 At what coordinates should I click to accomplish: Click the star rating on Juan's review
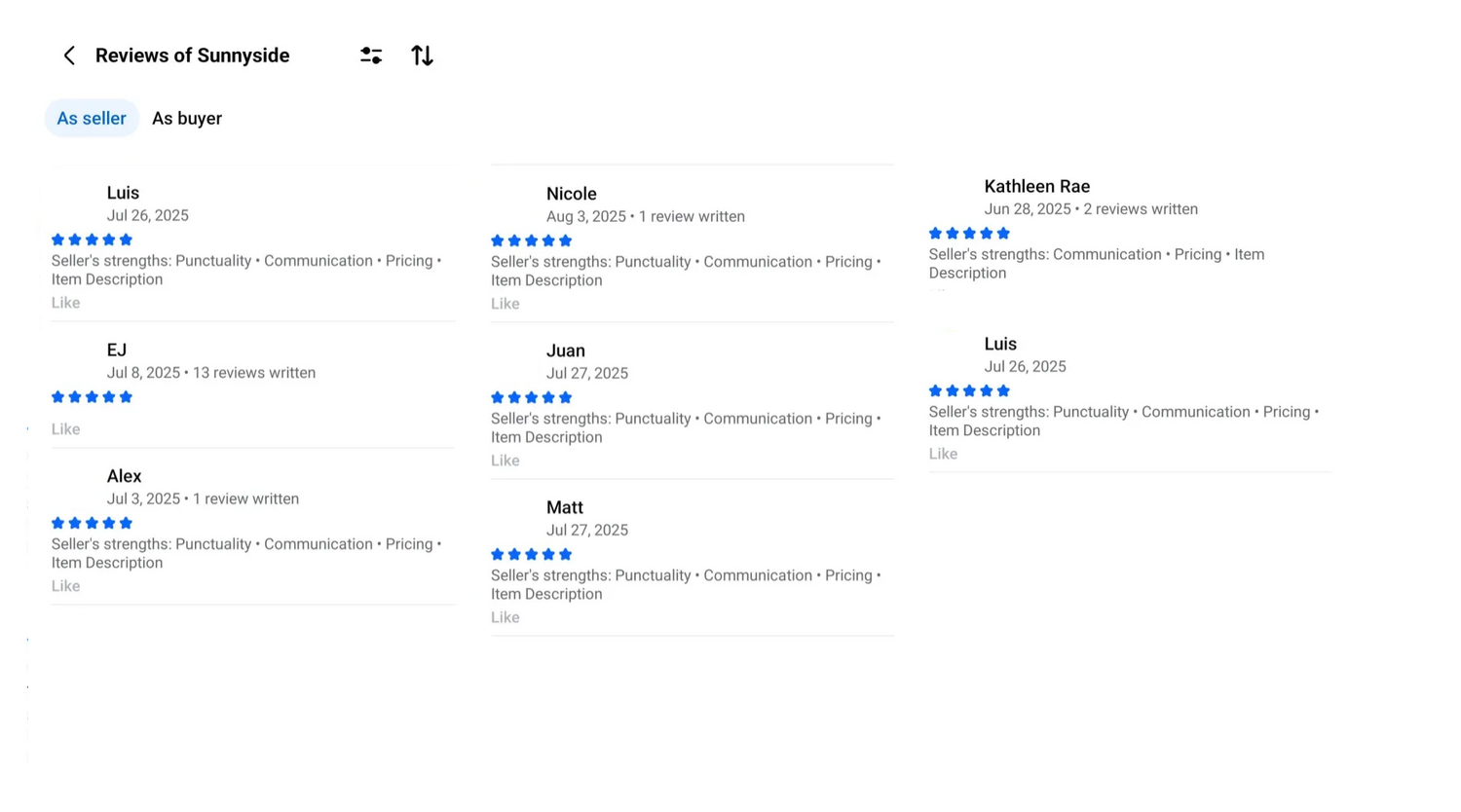pos(531,397)
